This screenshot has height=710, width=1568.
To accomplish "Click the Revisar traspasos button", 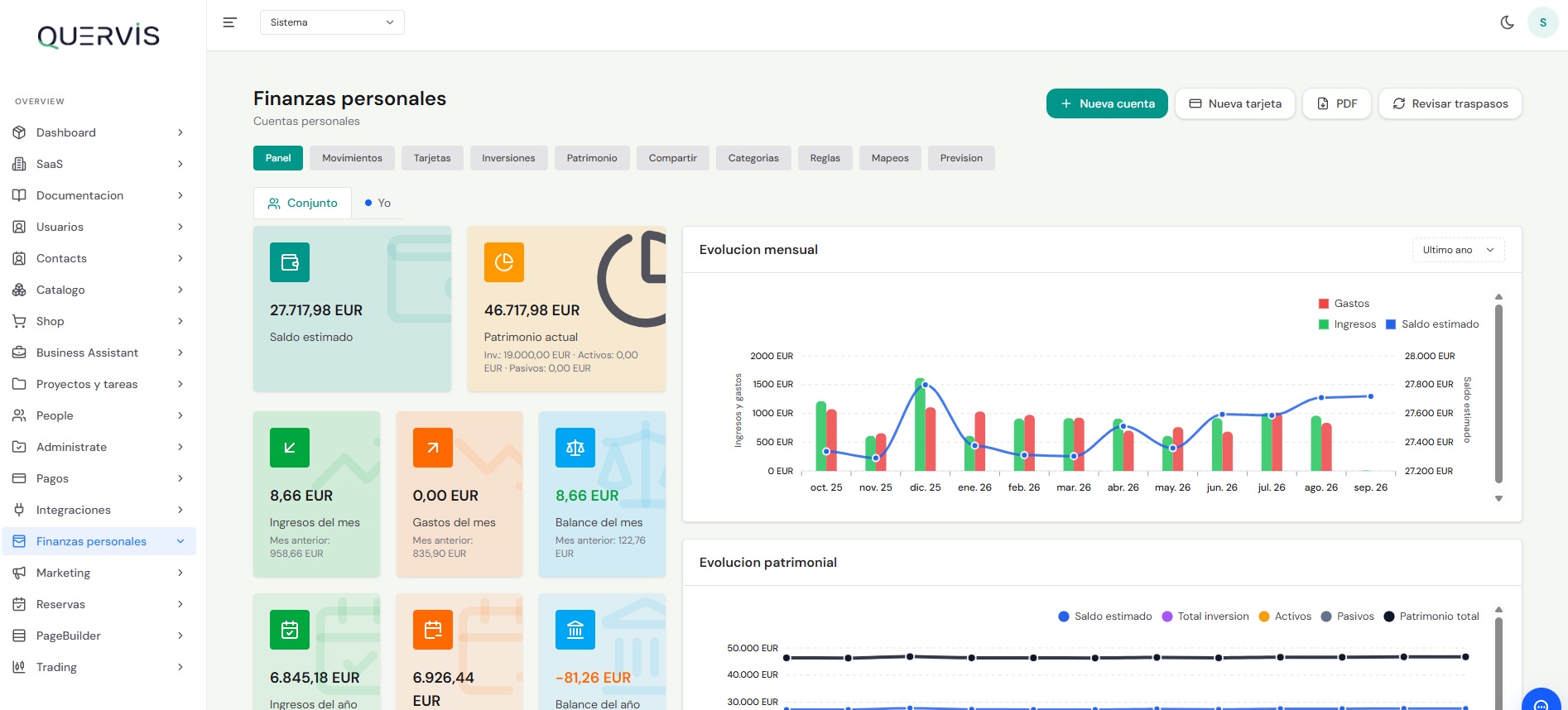I will coord(1450,103).
